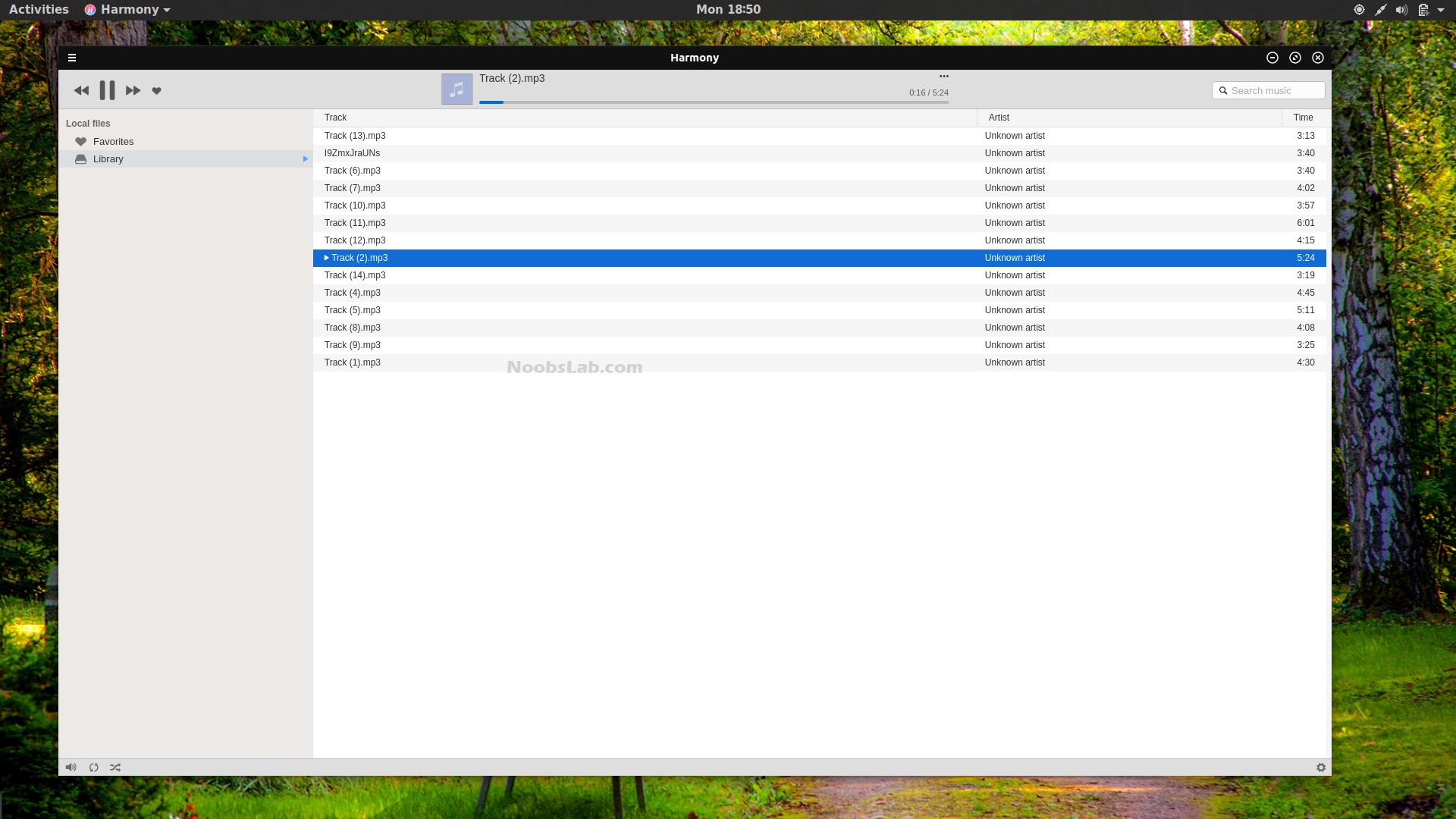Click the volume icon in bottom bar

71,767
